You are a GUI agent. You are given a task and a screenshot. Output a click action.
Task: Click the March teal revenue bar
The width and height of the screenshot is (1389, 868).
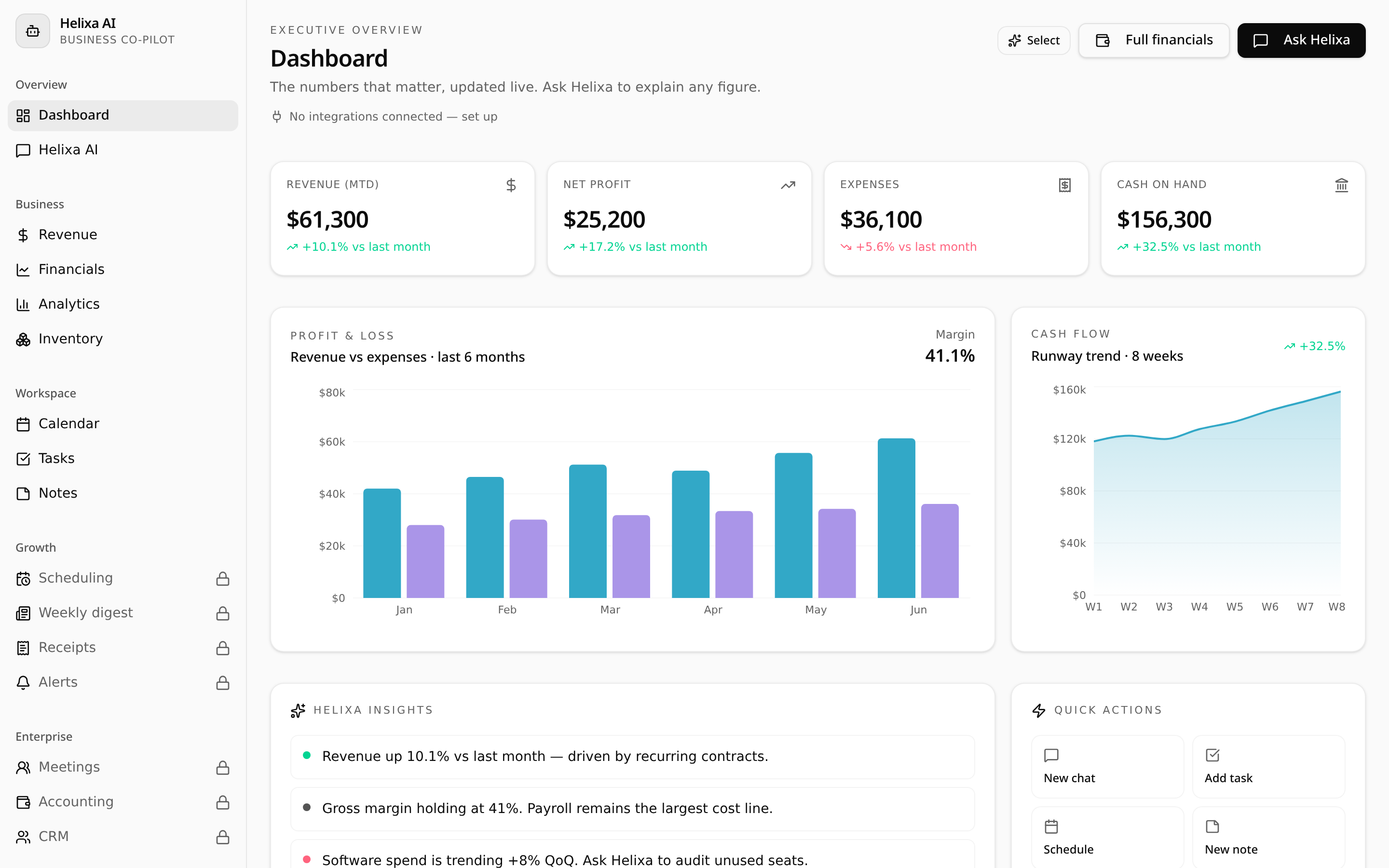coord(588,531)
